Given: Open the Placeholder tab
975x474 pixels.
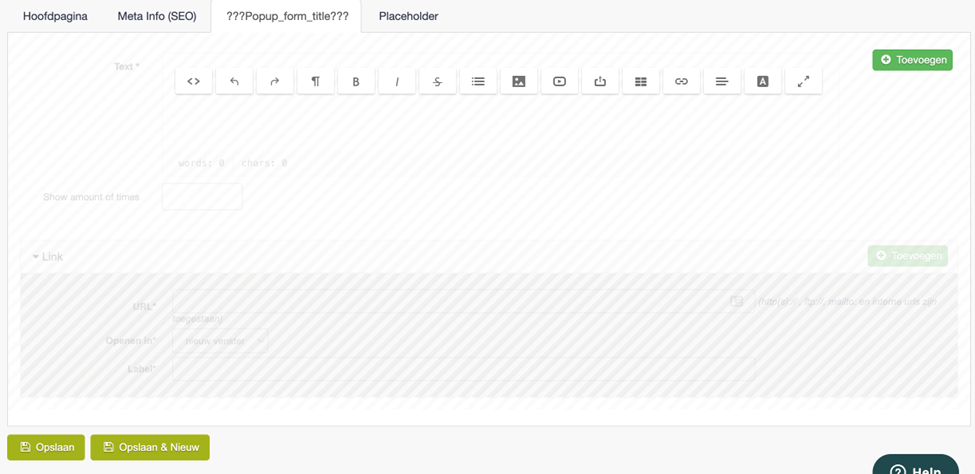Looking at the screenshot, I should 409,16.
